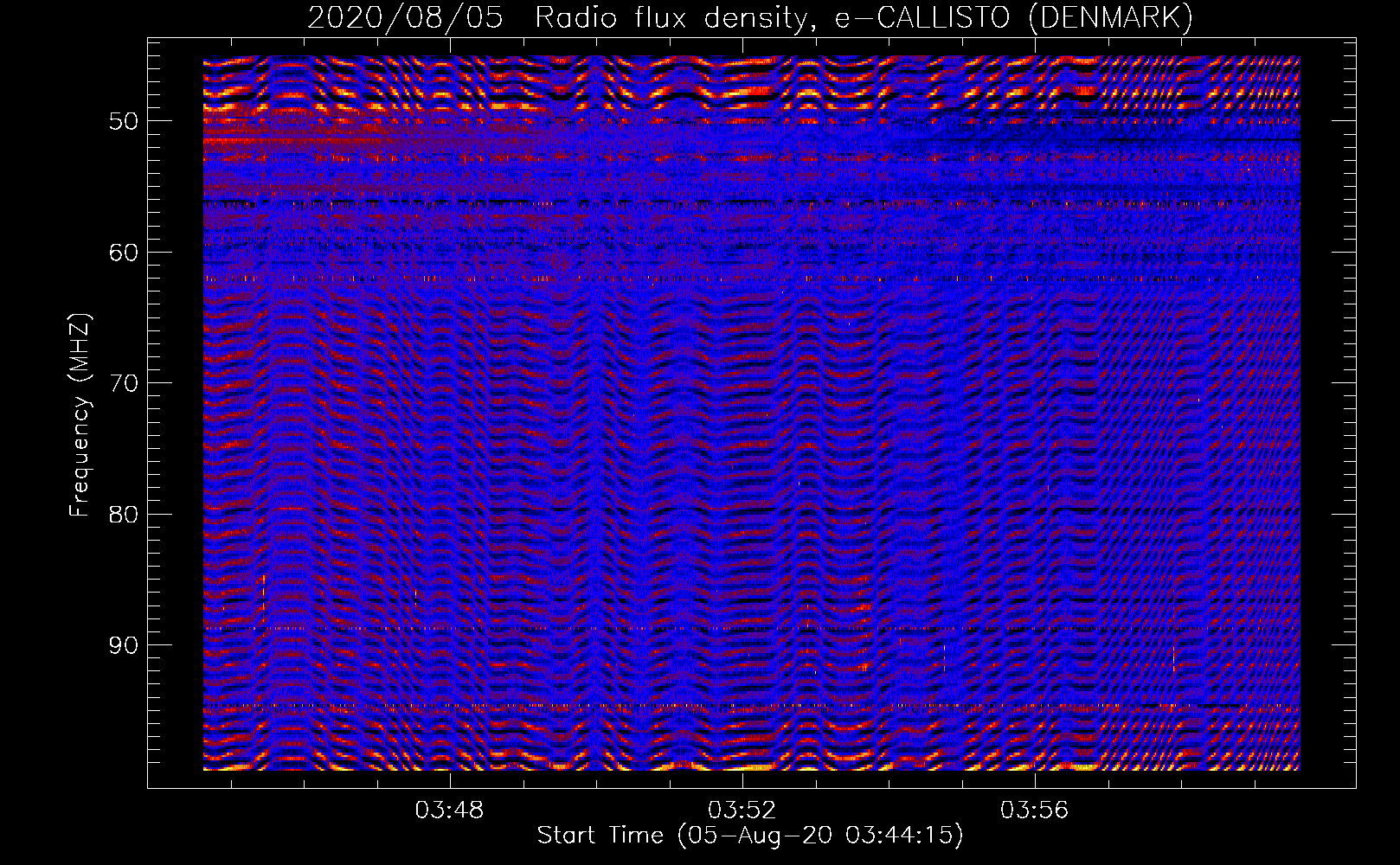Click the 70 frequency tick label
The height and width of the screenshot is (865, 1400).
click(124, 383)
